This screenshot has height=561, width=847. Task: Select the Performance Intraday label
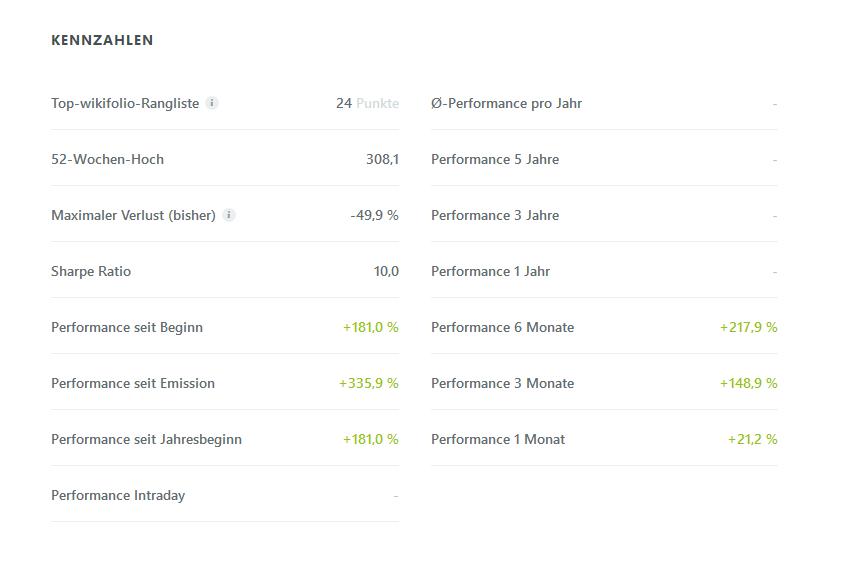[118, 495]
